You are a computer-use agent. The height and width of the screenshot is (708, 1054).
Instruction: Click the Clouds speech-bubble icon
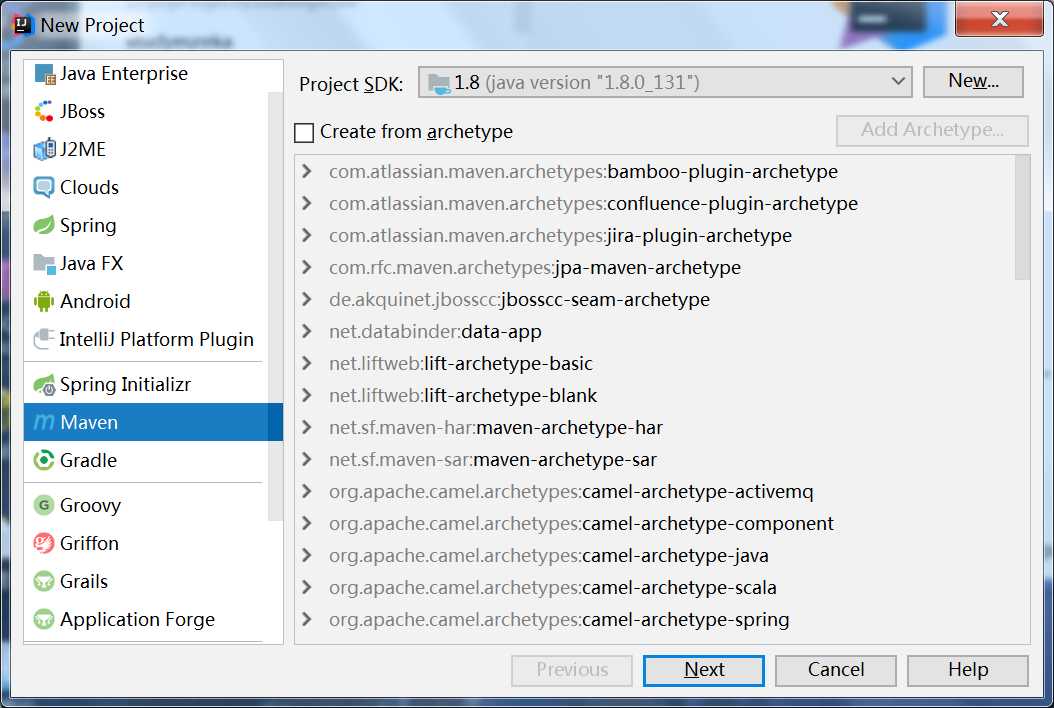click(44, 188)
